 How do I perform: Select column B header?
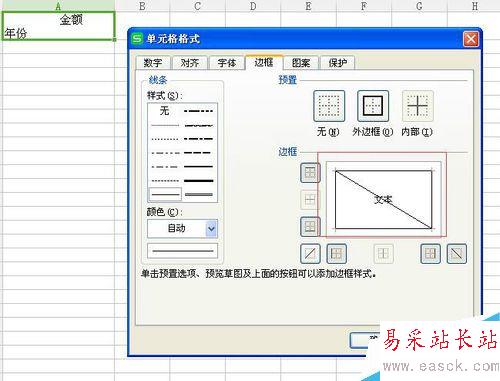142,5
